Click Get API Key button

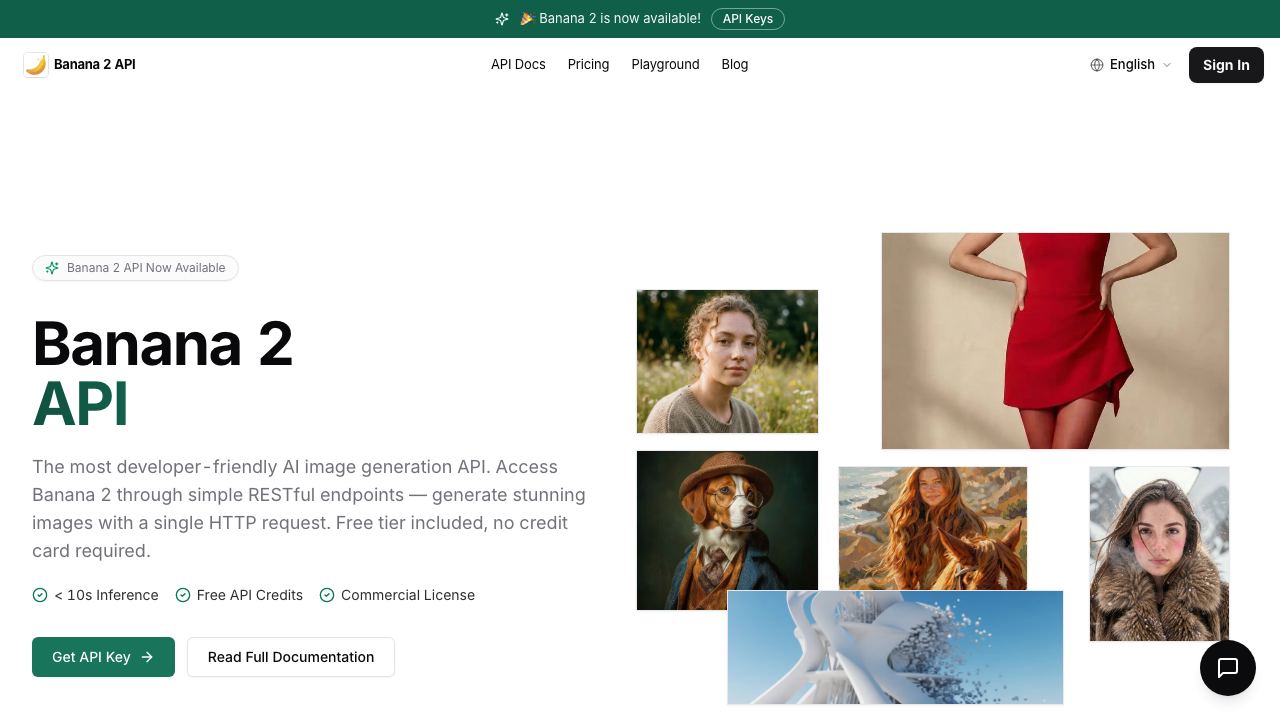(x=103, y=657)
